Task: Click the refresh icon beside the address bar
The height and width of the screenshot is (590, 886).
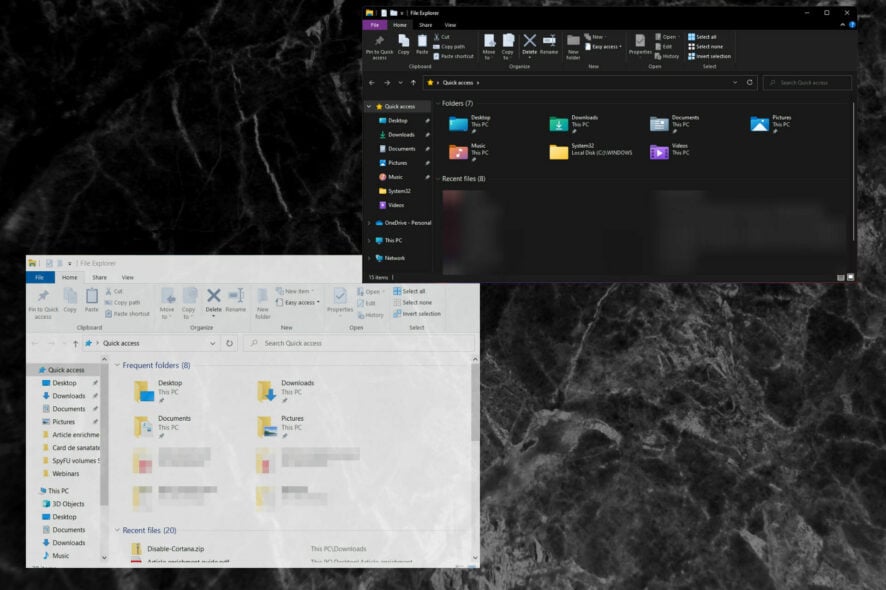Action: [x=229, y=343]
